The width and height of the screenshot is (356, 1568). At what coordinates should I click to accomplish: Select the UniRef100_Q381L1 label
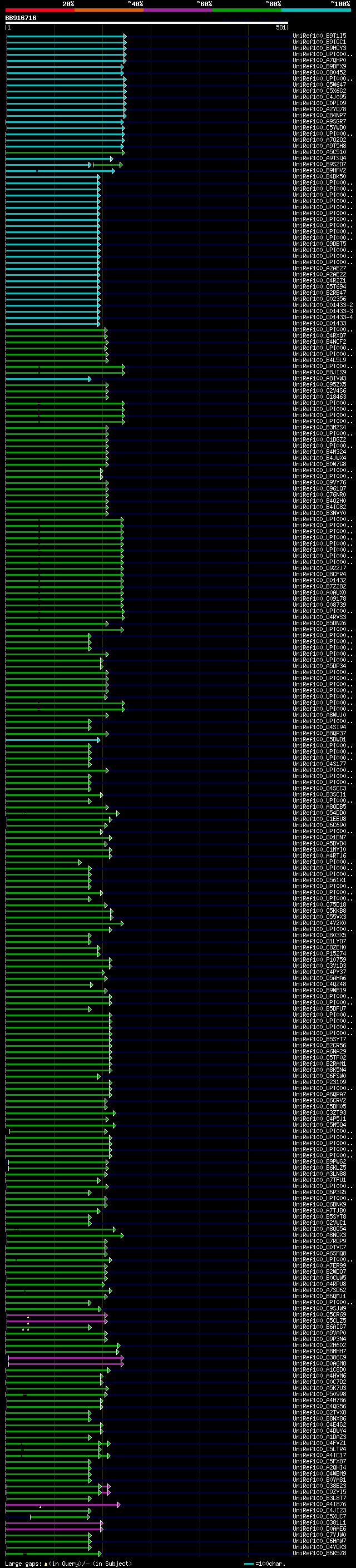coord(319,1522)
